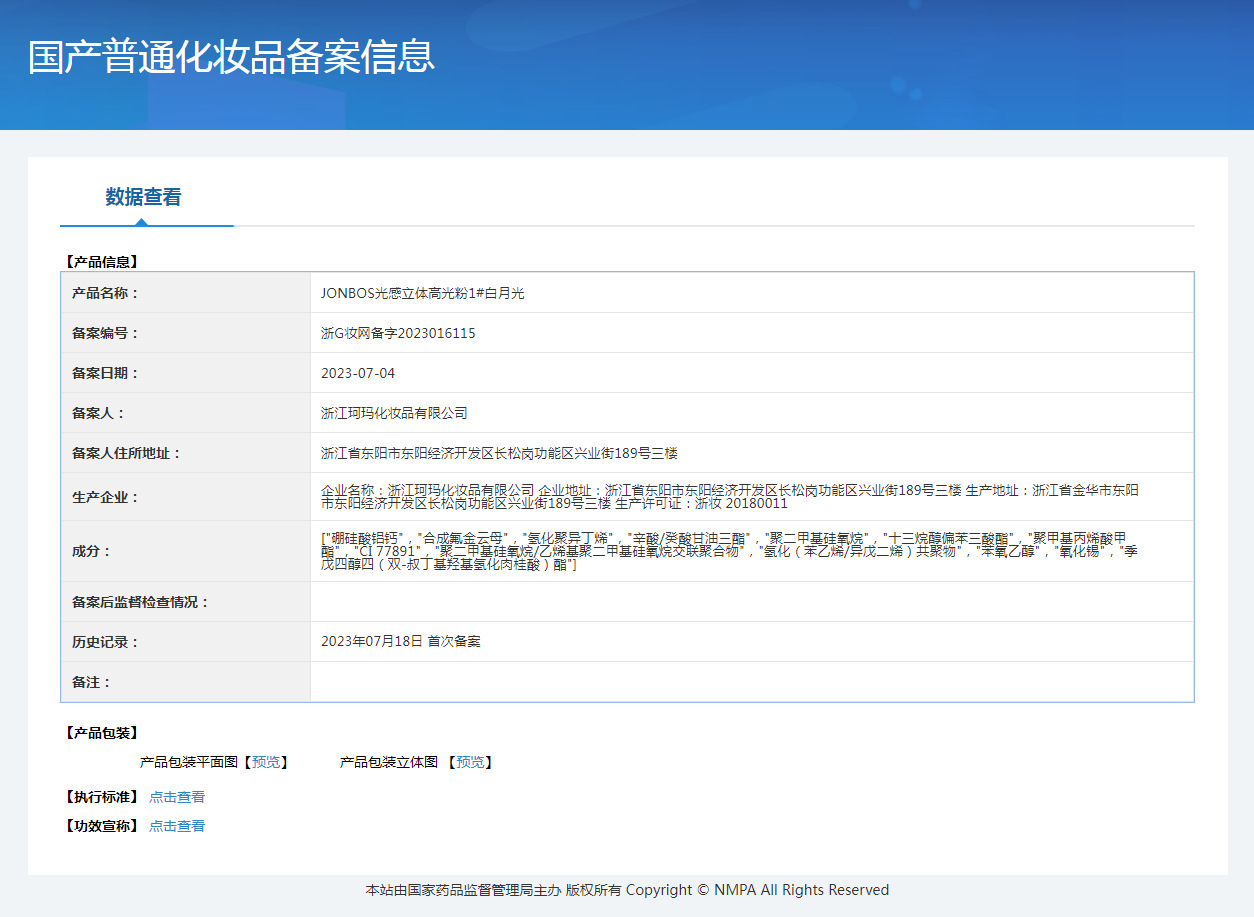Select the 备案人住所地址 address value
The image size is (1254, 917).
(499, 453)
